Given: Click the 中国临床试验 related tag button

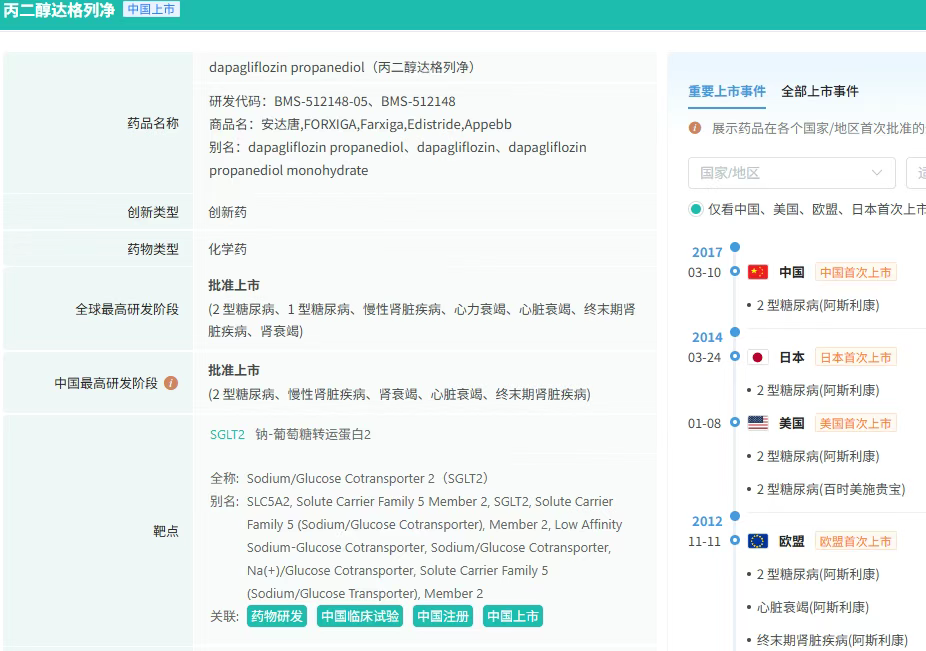Looking at the screenshot, I should (x=360, y=616).
